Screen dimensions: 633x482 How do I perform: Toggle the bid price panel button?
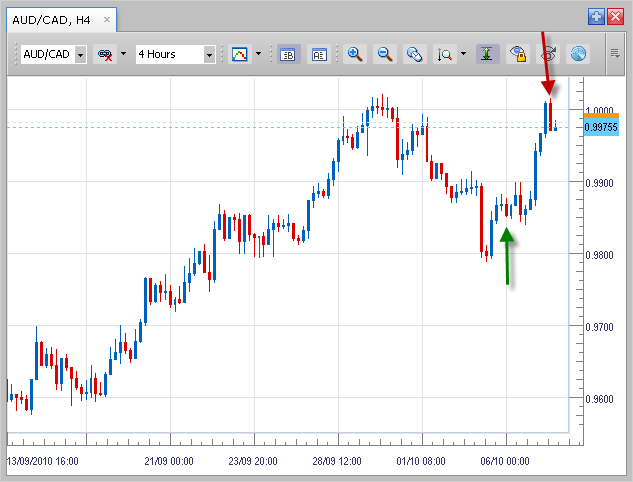click(288, 54)
